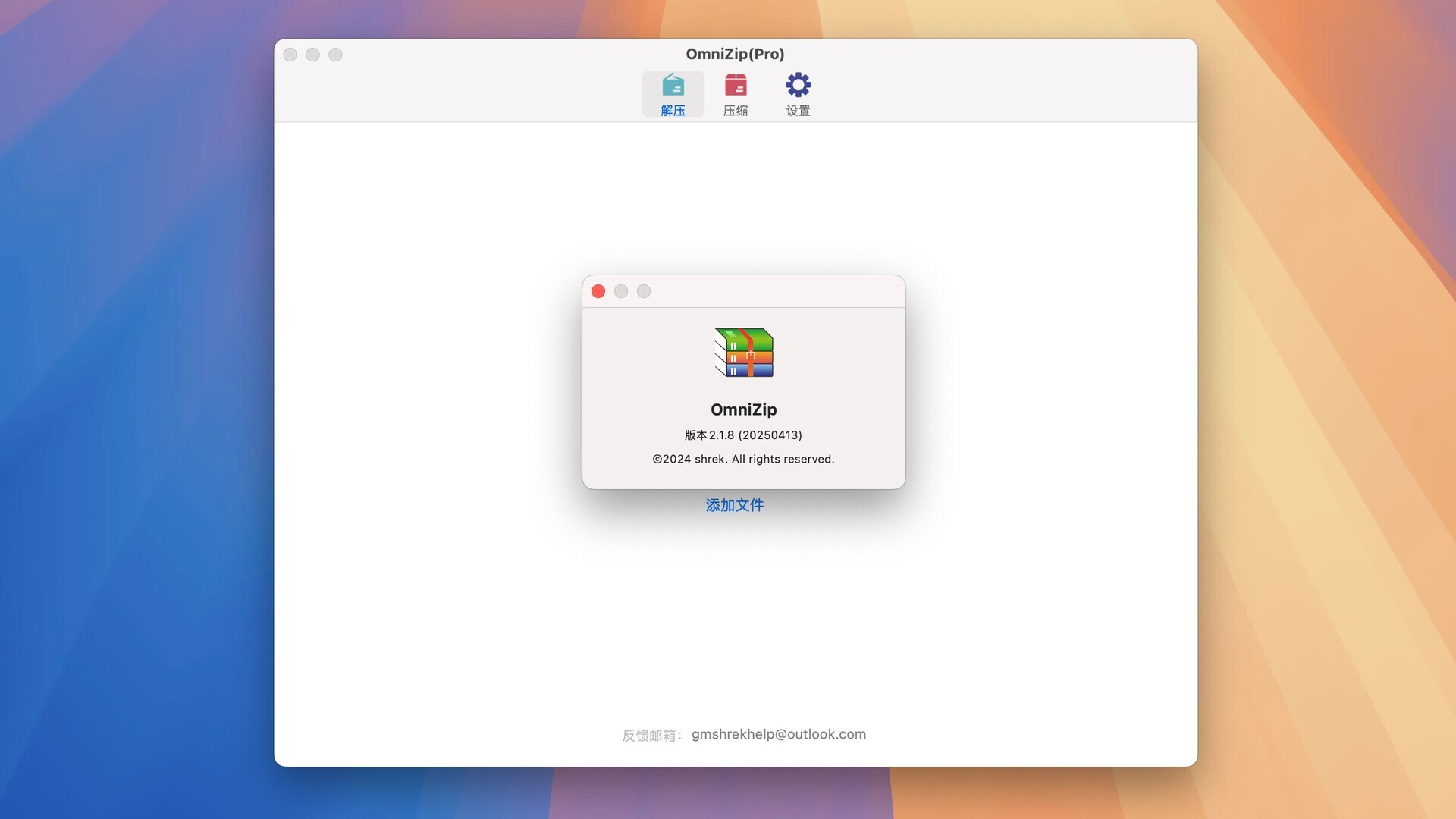Close the About OmniZip dialog
Screen dimensions: 1456x819
[598, 290]
